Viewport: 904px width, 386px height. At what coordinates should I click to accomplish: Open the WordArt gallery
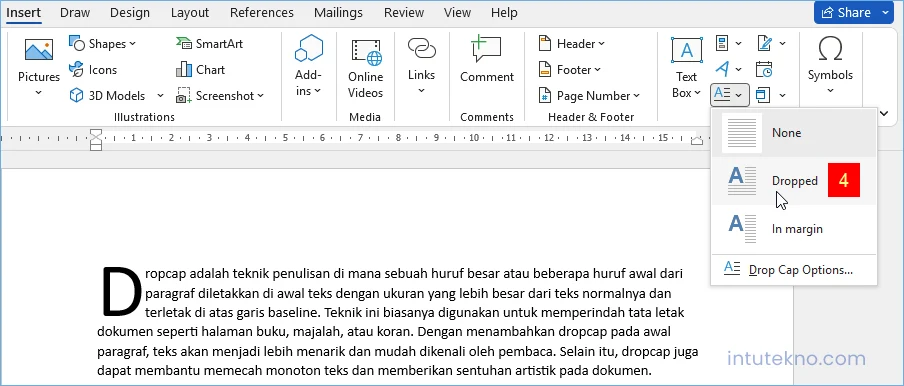tap(729, 70)
